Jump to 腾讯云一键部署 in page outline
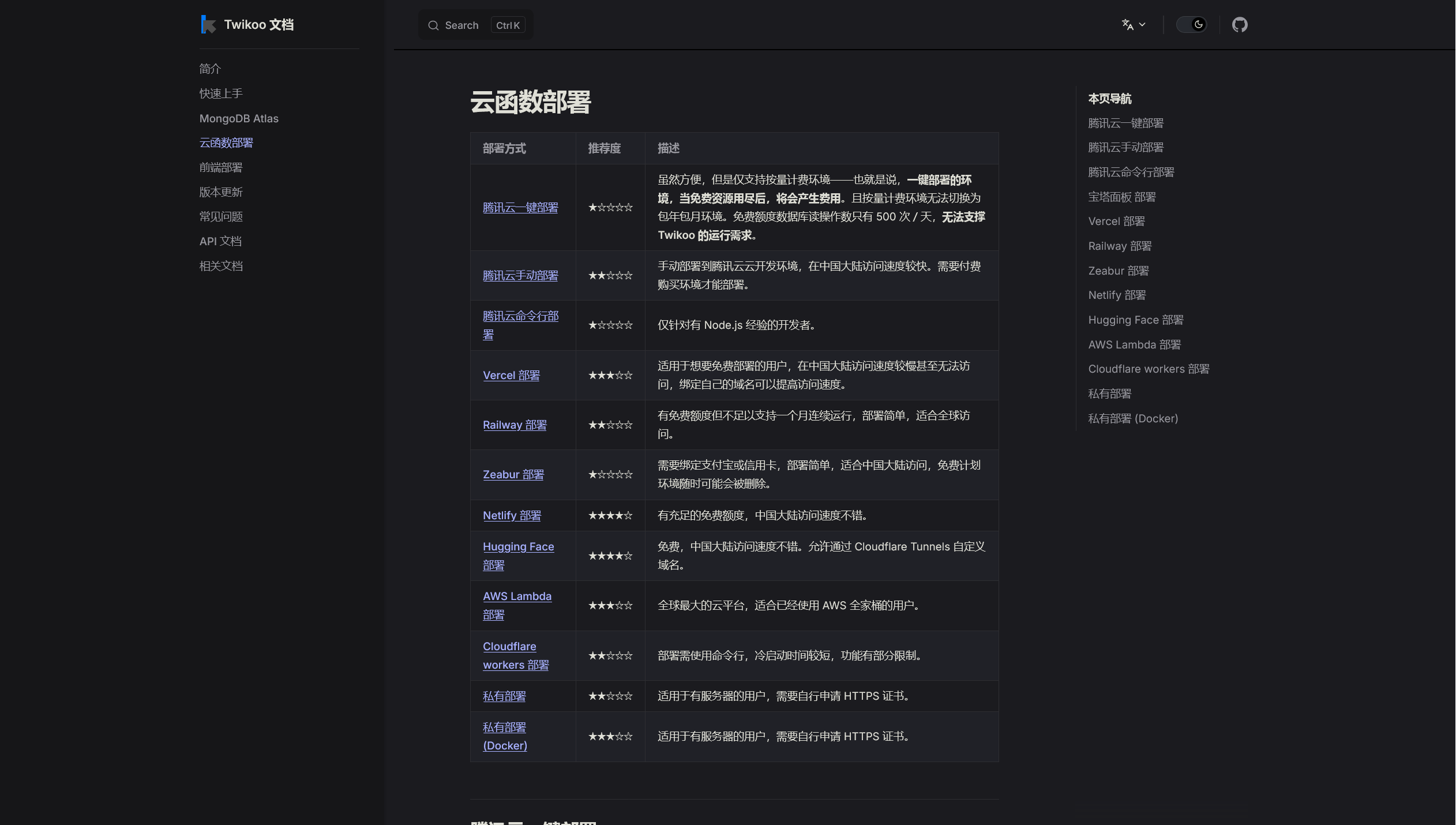1456x825 pixels. (1125, 123)
